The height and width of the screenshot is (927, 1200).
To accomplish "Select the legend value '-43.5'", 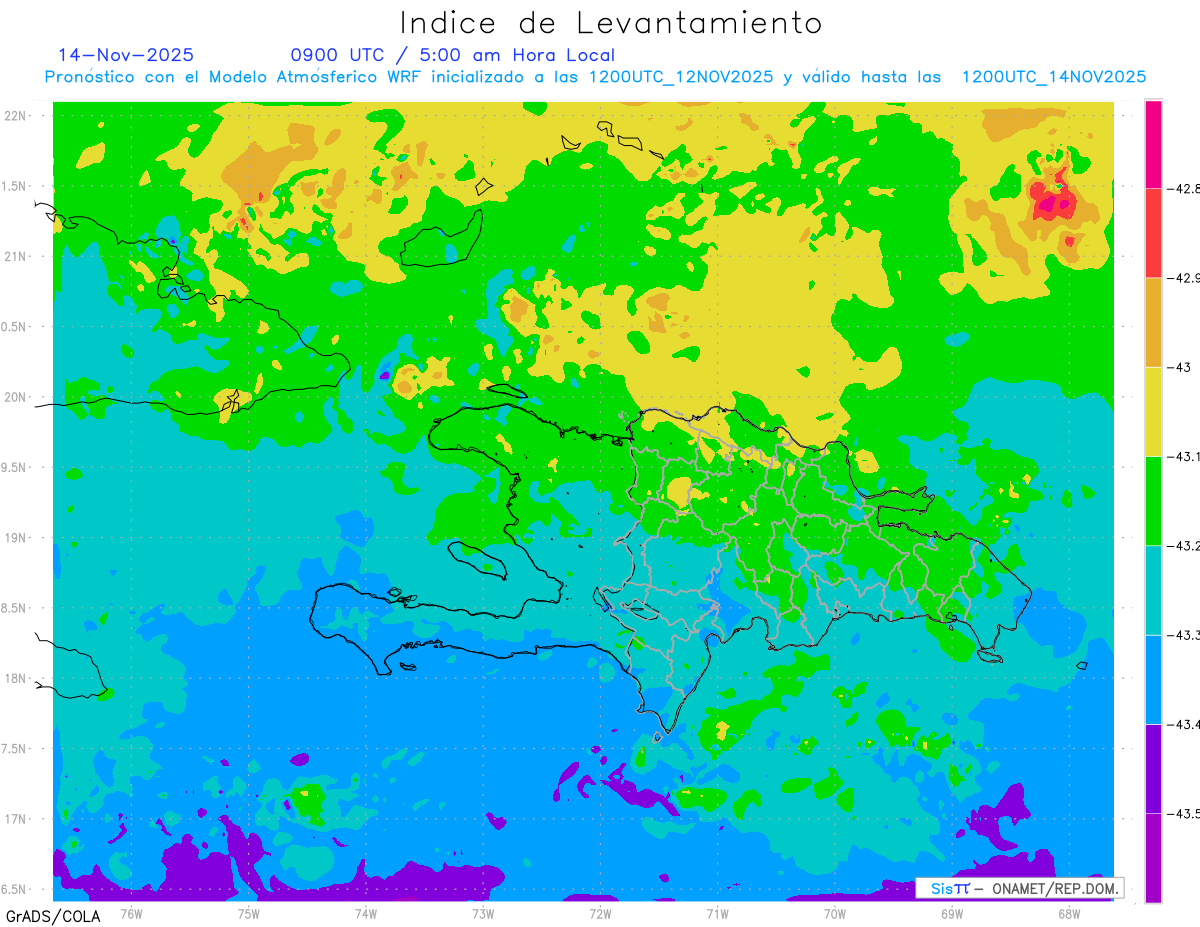I will click(1184, 813).
